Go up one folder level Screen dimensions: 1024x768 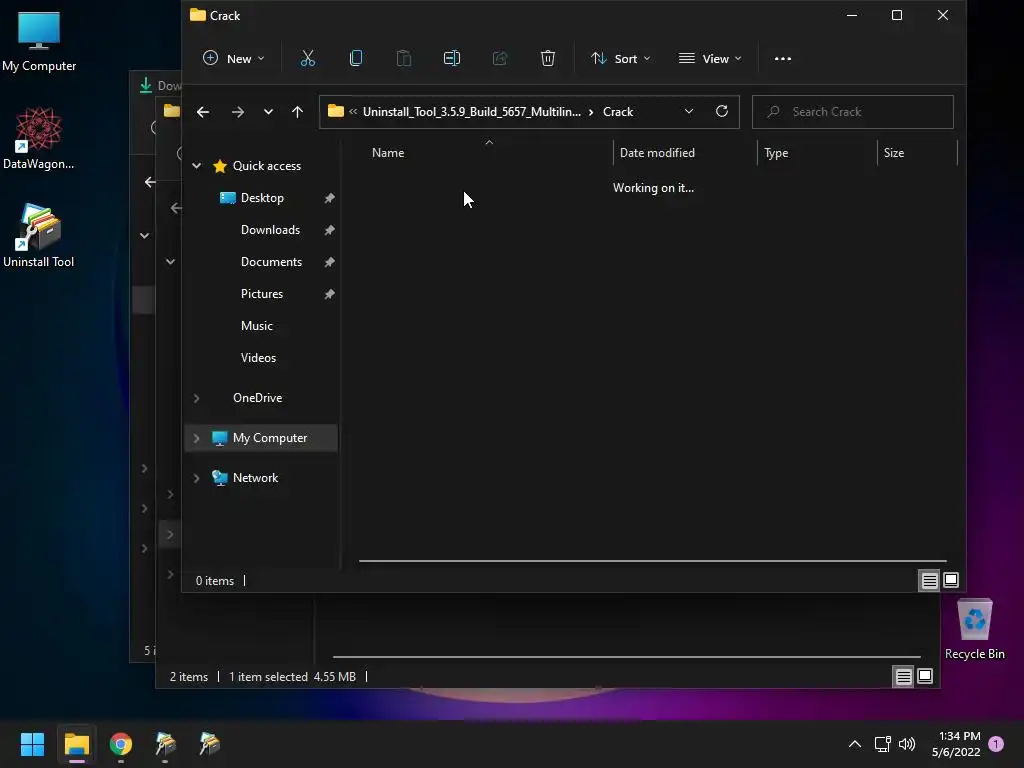(297, 112)
